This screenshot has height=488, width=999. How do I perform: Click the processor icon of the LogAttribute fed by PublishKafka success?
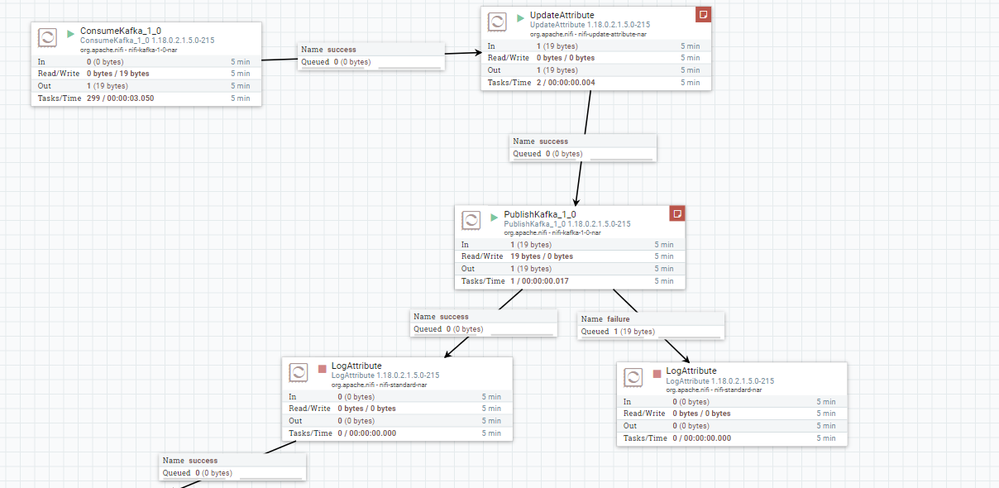point(298,372)
